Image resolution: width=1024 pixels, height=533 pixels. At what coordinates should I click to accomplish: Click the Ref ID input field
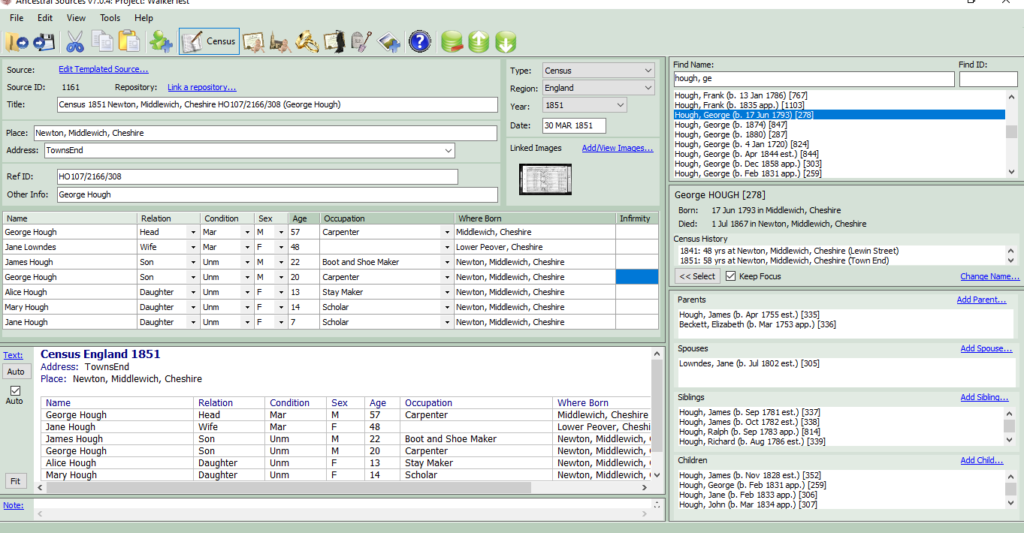tap(257, 176)
